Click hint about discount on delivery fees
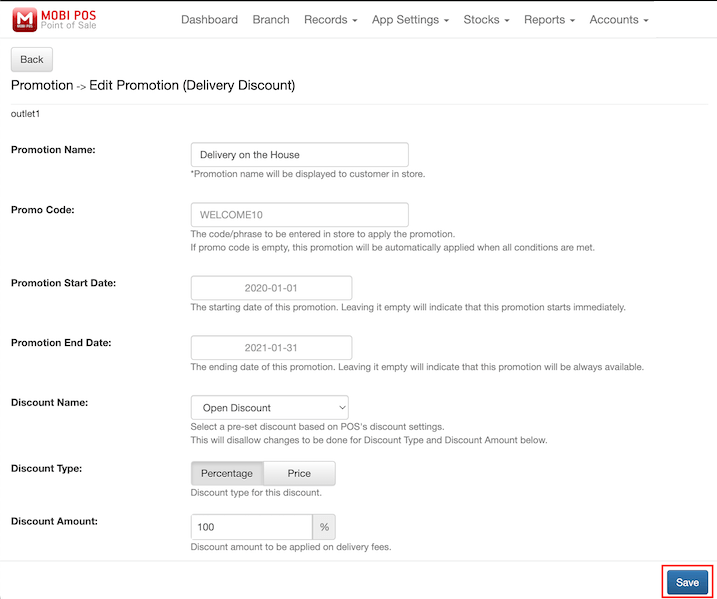The width and height of the screenshot is (717, 599). (x=291, y=547)
